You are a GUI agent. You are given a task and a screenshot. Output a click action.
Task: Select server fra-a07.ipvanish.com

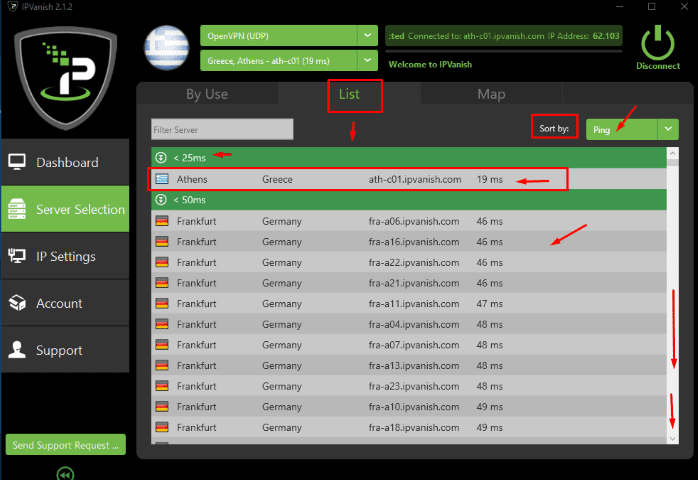(409, 345)
